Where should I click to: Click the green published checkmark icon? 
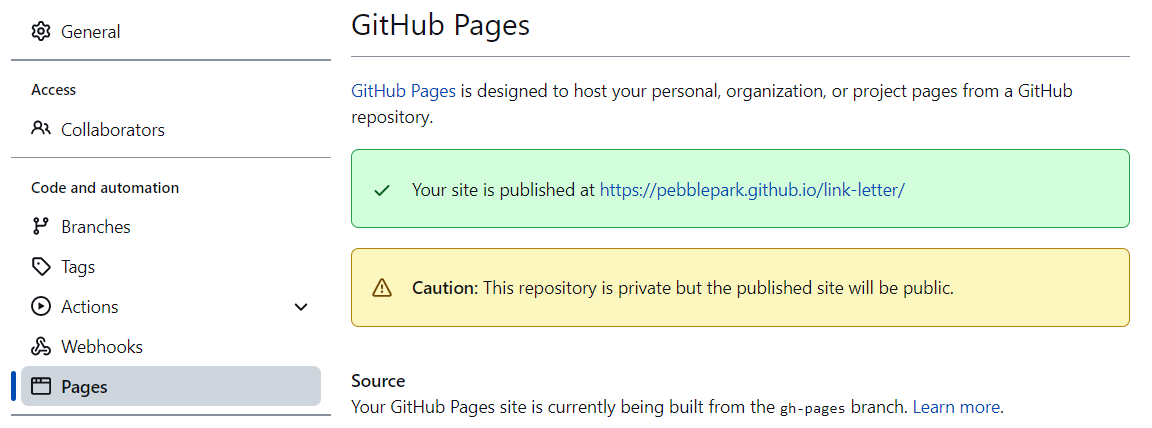pos(381,190)
